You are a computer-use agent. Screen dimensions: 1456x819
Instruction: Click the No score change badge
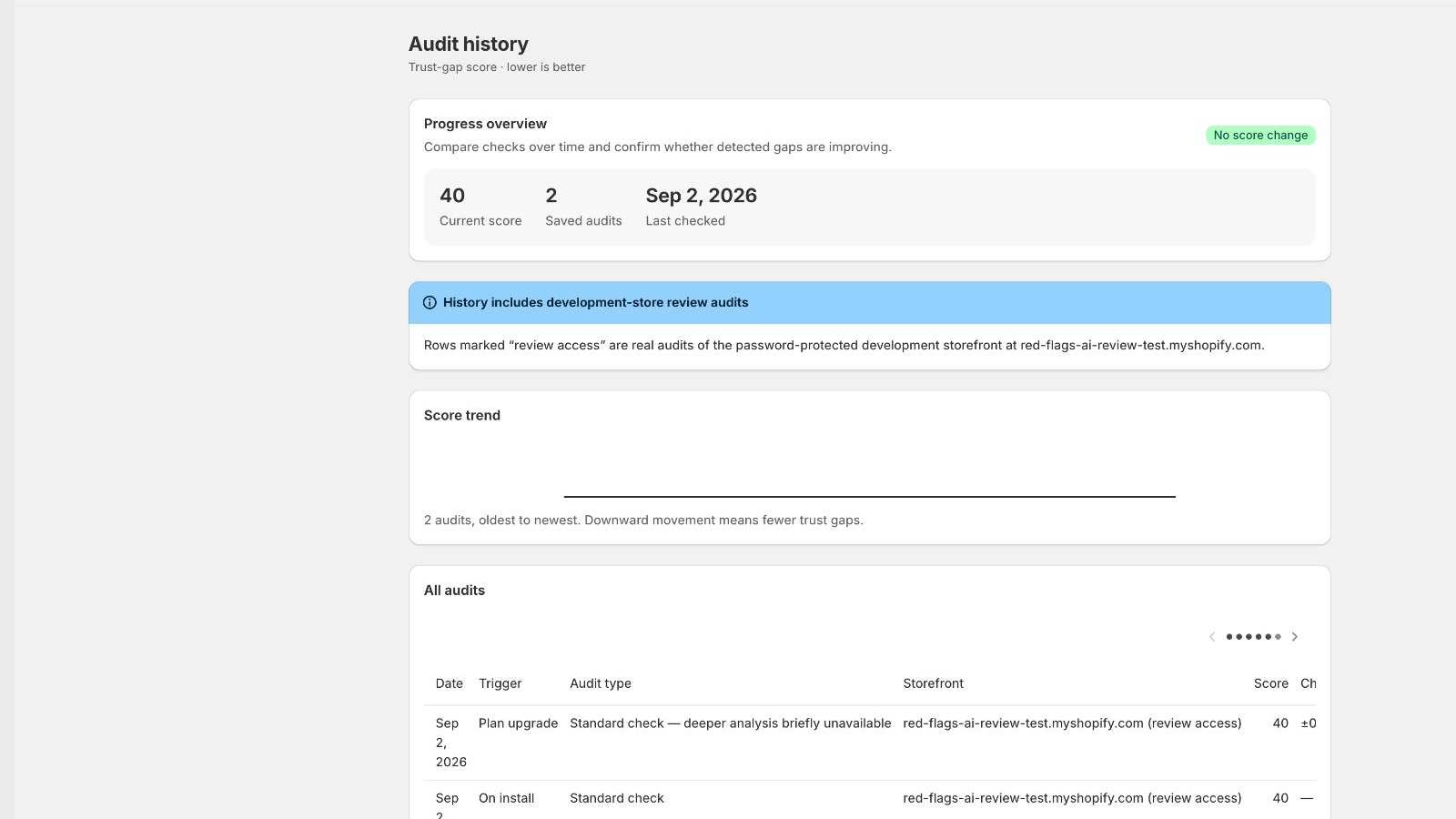click(1260, 136)
